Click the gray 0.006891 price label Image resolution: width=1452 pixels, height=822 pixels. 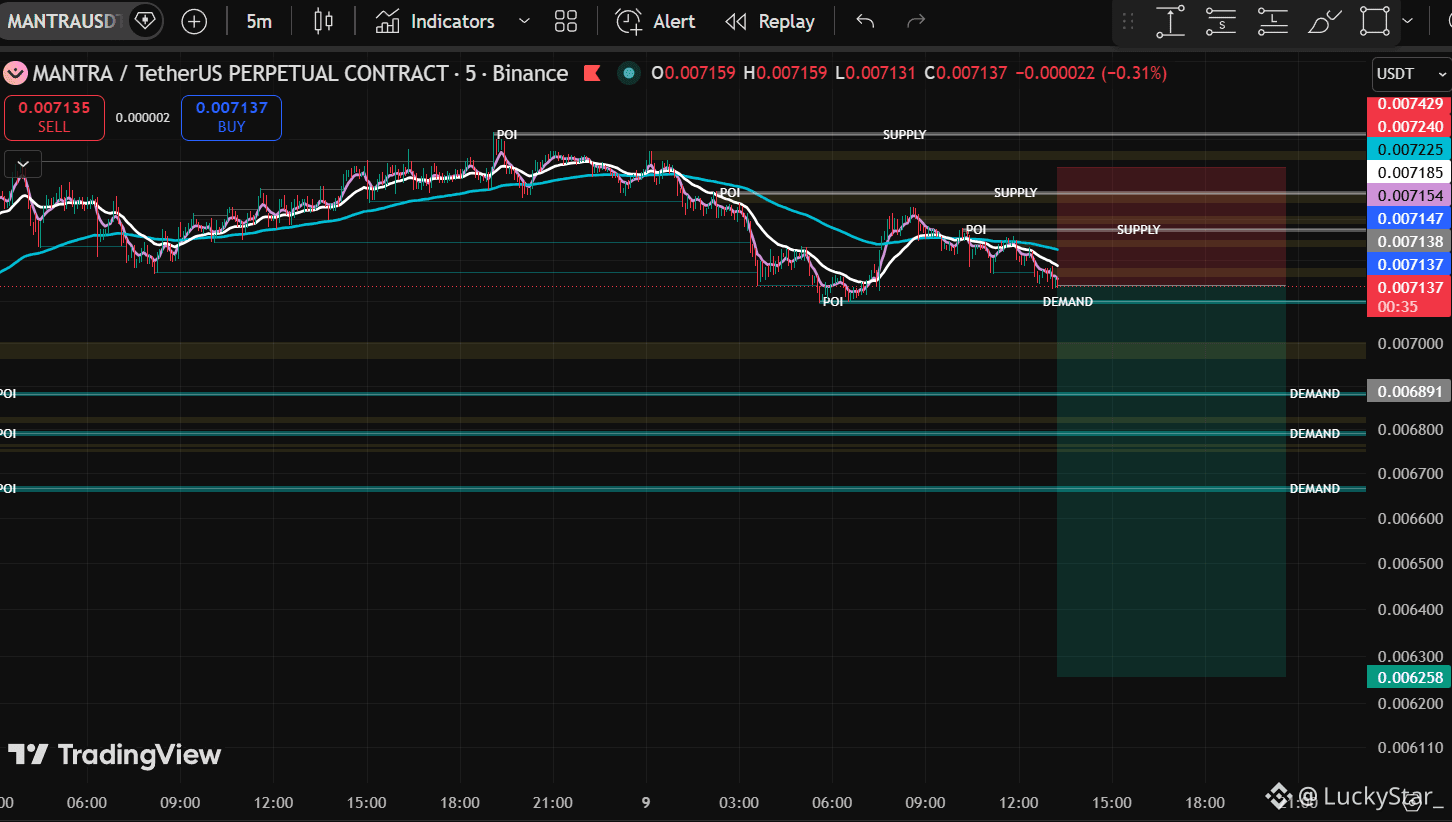click(x=1408, y=392)
